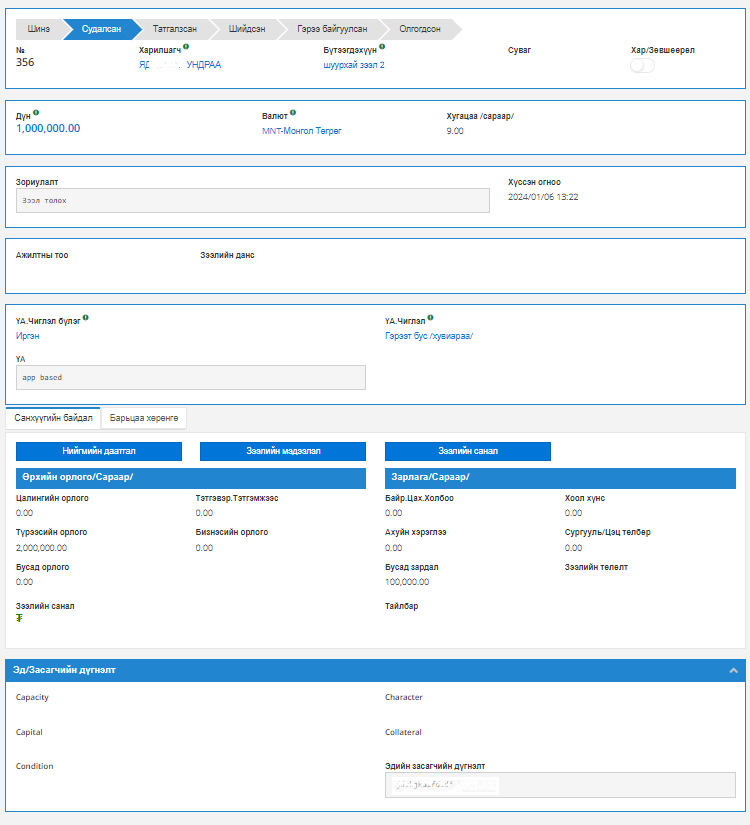The height and width of the screenshot is (825, 750).
Task: Click the green tugrik icon under Зээлийн санал
Action: pos(19,618)
